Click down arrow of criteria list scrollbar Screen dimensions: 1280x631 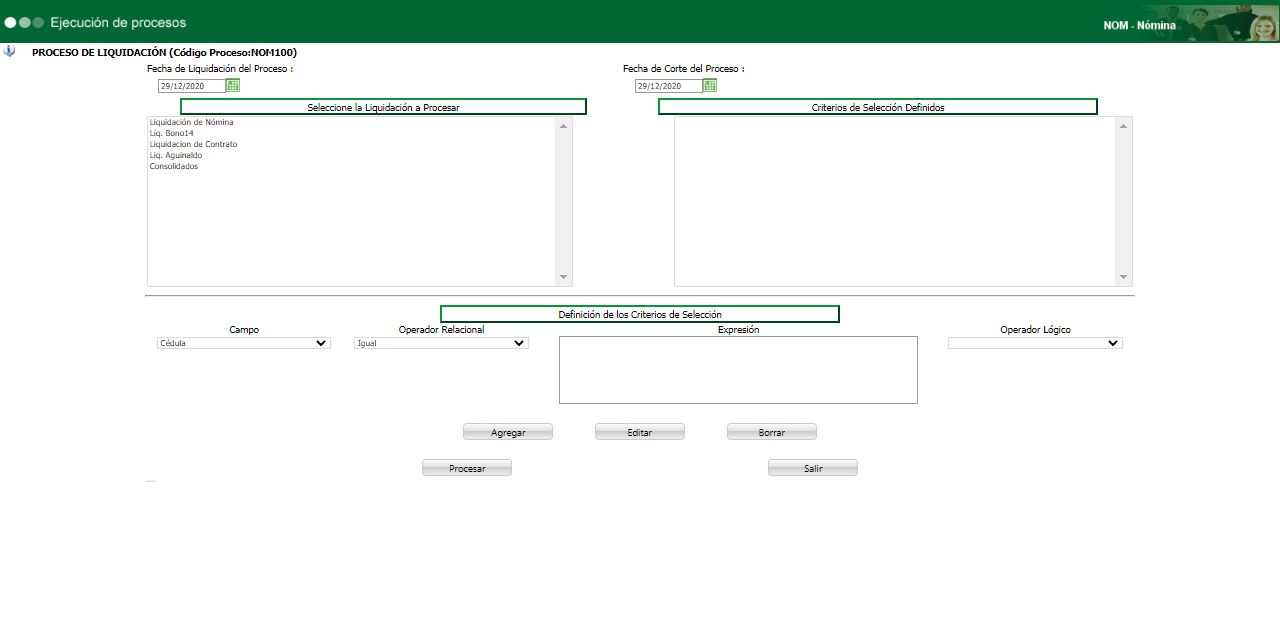pos(1124,277)
